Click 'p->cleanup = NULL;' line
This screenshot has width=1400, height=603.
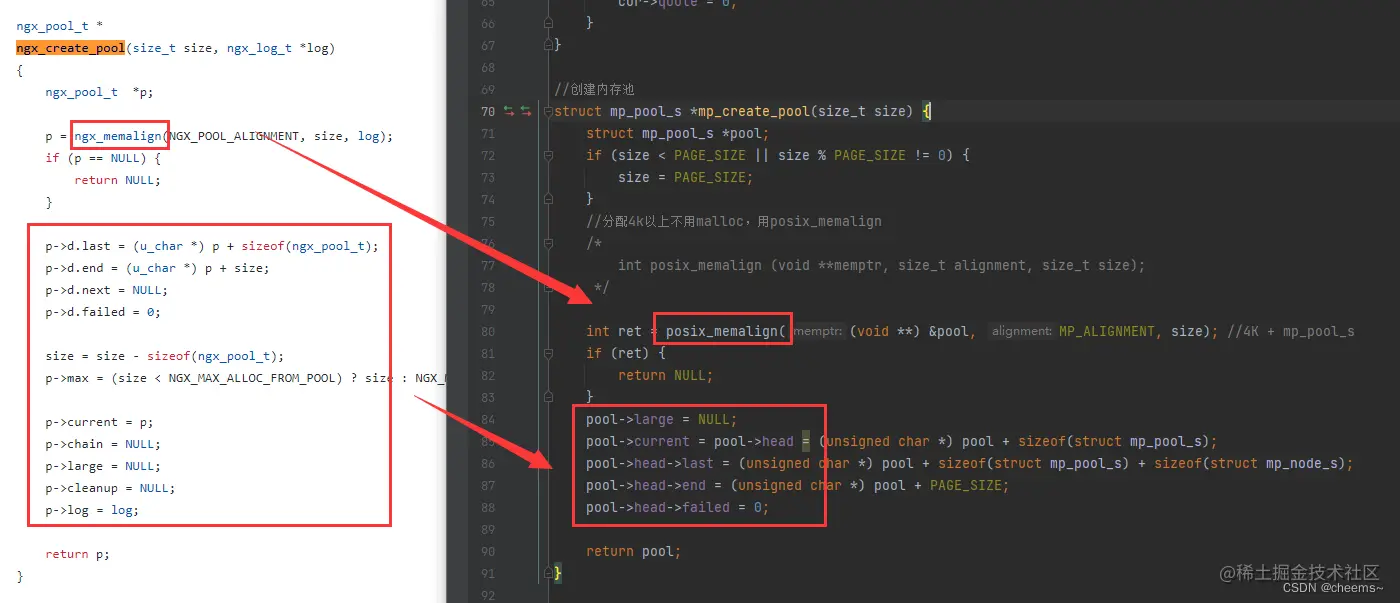tap(110, 487)
